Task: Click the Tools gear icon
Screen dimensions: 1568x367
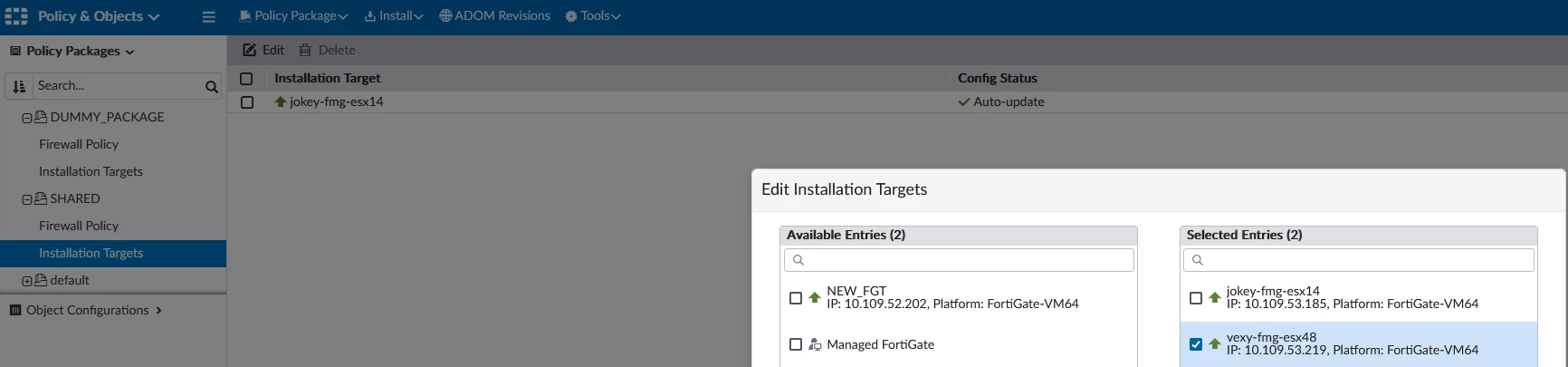Action: 571,16
